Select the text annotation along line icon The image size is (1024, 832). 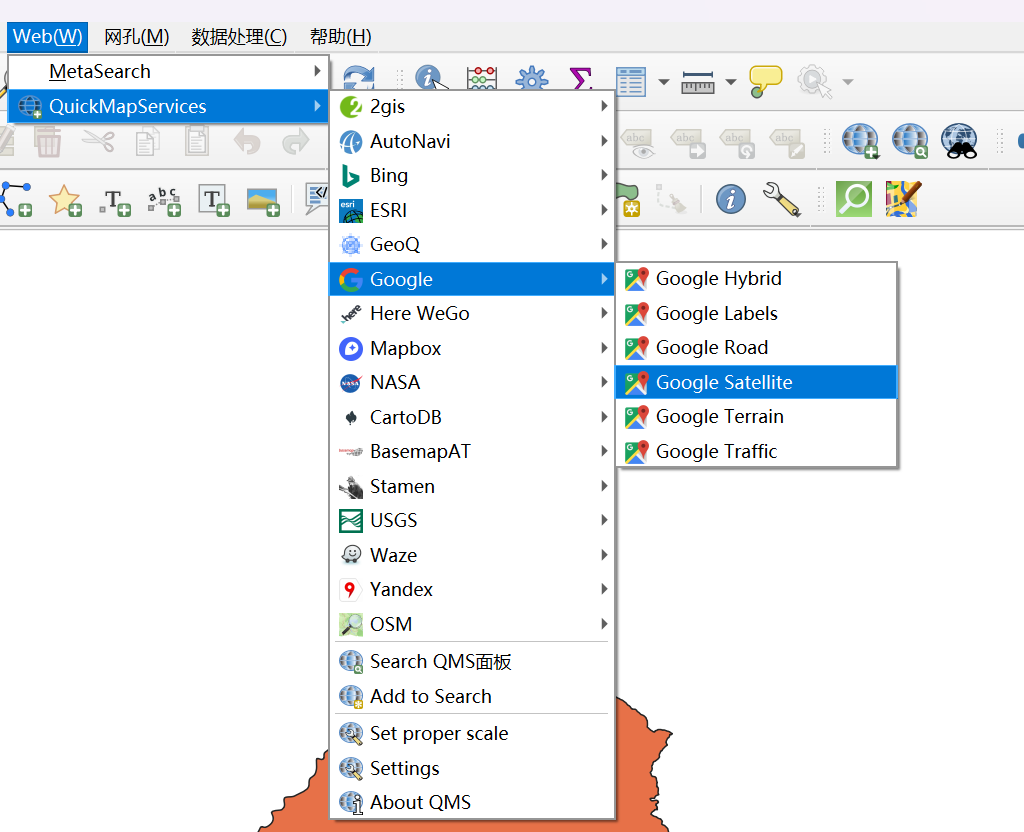[x=165, y=201]
